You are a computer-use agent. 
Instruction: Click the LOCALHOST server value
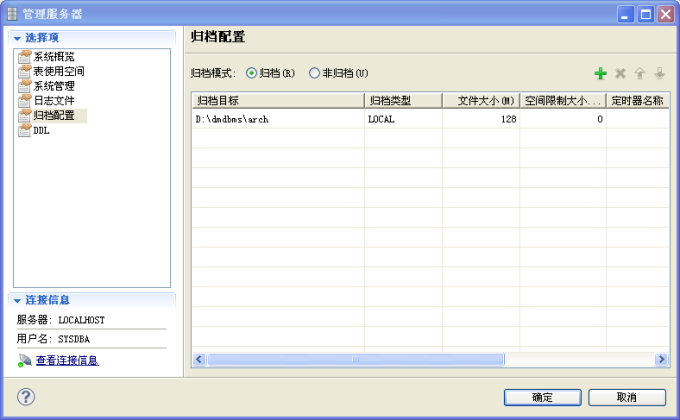82,320
